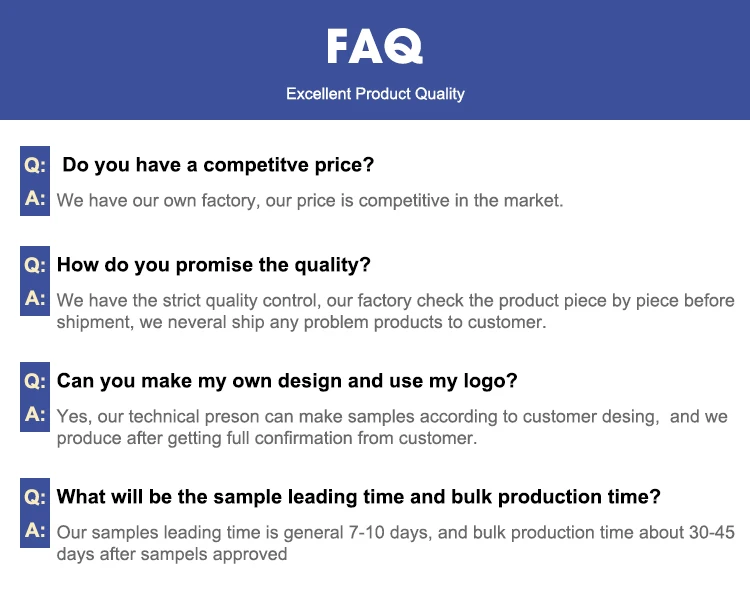750x599 pixels.
Task: Click the A: badge beside the own factory answer
Action: [x=35, y=199]
